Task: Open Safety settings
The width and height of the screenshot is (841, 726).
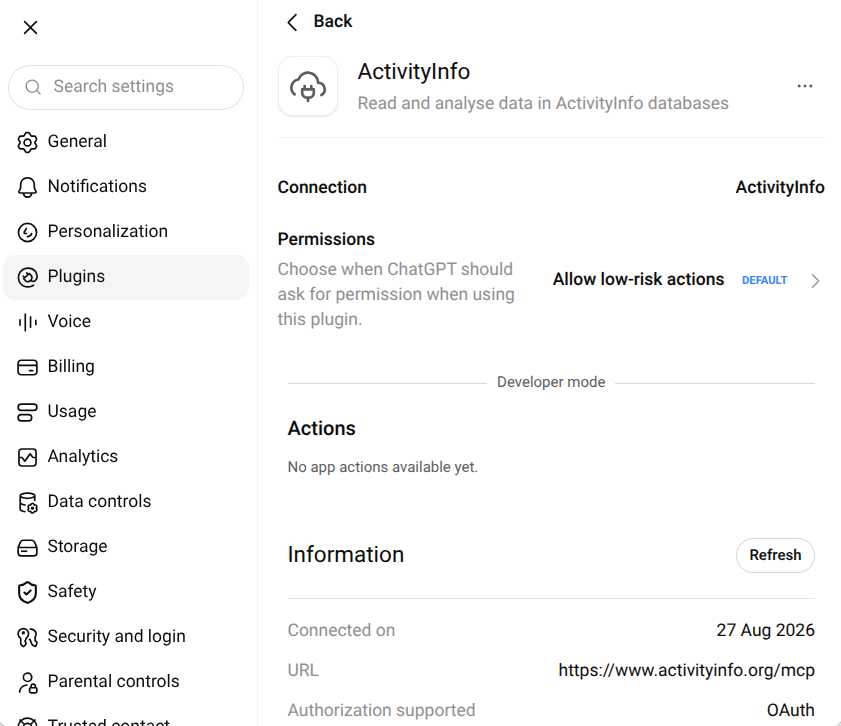Action: [x=126, y=592]
